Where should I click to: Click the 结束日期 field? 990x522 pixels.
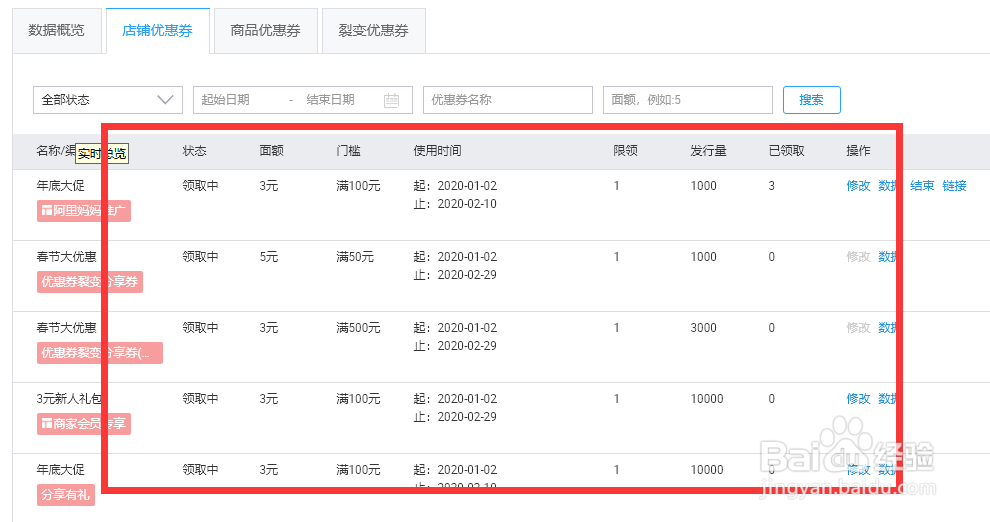(x=338, y=100)
